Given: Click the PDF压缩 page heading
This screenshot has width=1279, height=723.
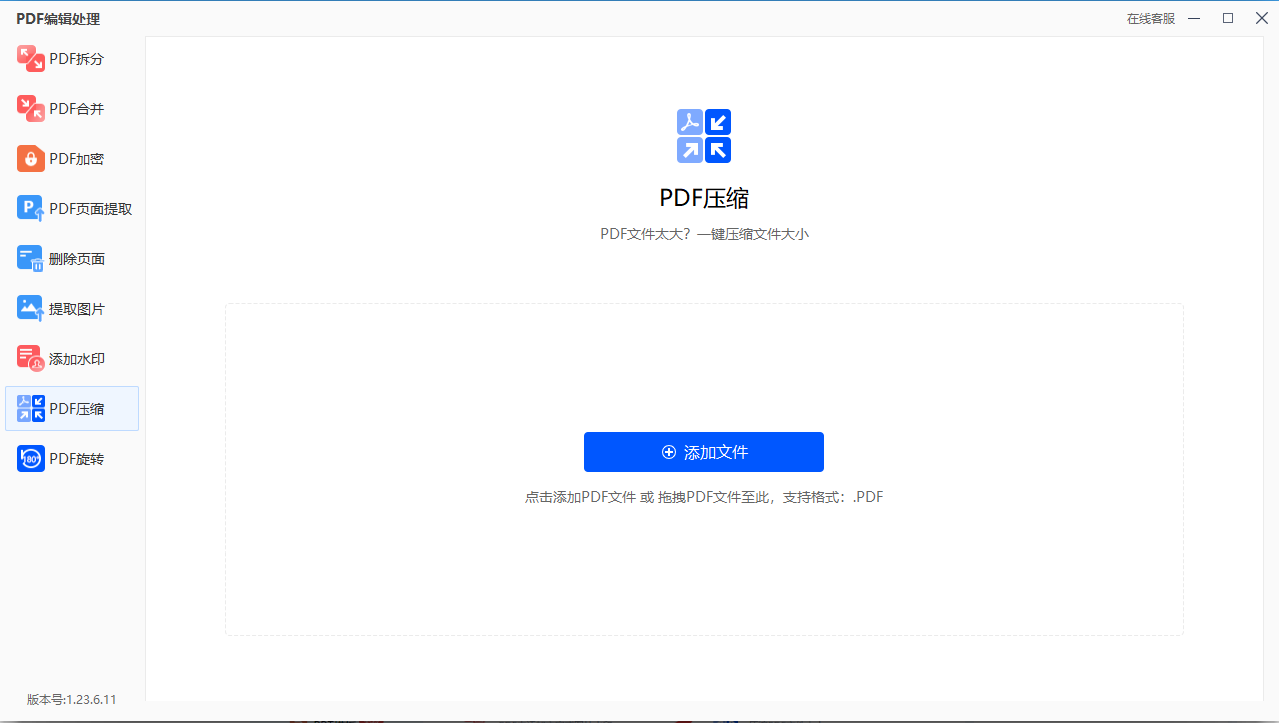Looking at the screenshot, I should [704, 198].
